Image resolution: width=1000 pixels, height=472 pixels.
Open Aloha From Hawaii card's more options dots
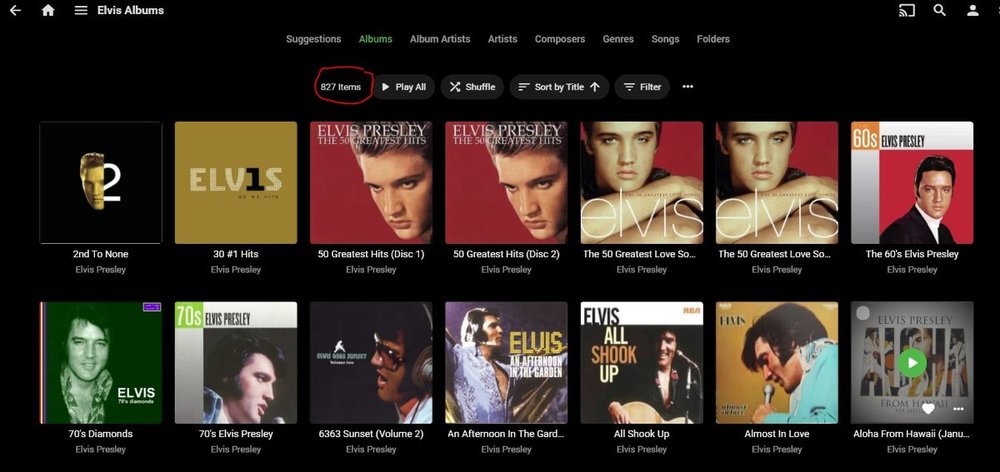tap(958, 409)
